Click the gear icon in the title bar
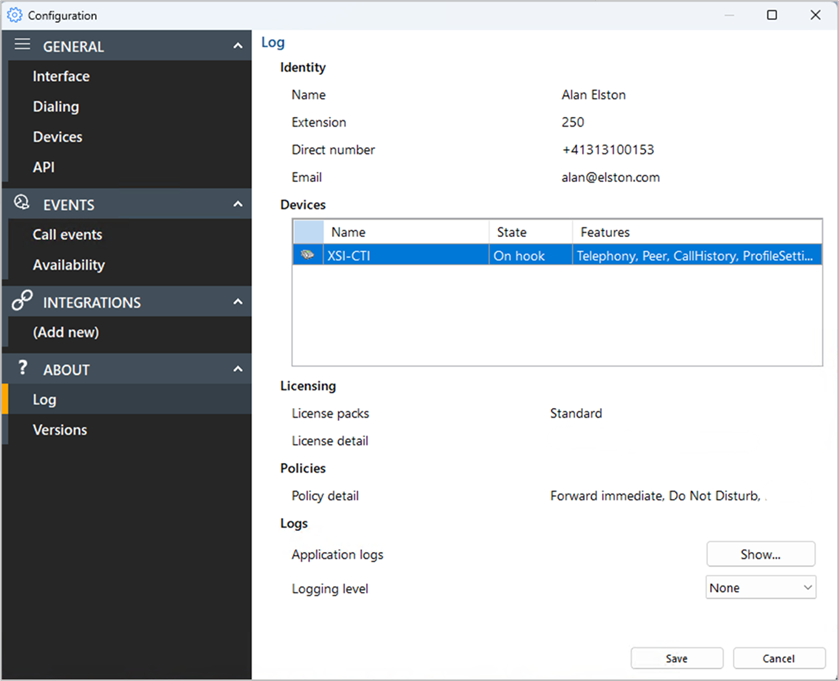 [x=14, y=15]
